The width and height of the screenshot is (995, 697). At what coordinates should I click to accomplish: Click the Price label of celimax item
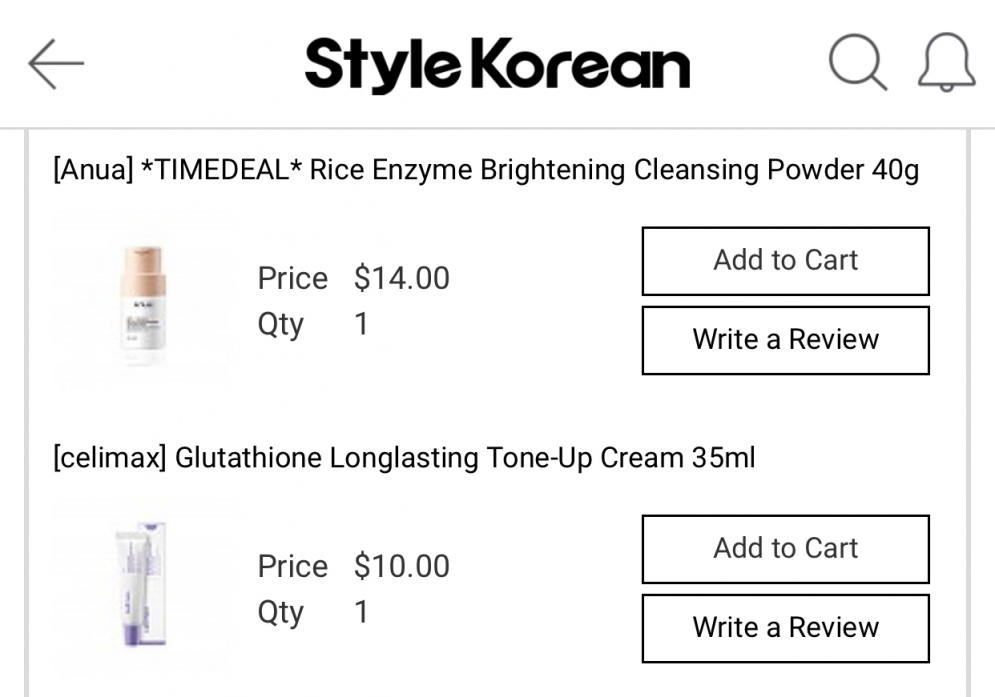pos(293,566)
